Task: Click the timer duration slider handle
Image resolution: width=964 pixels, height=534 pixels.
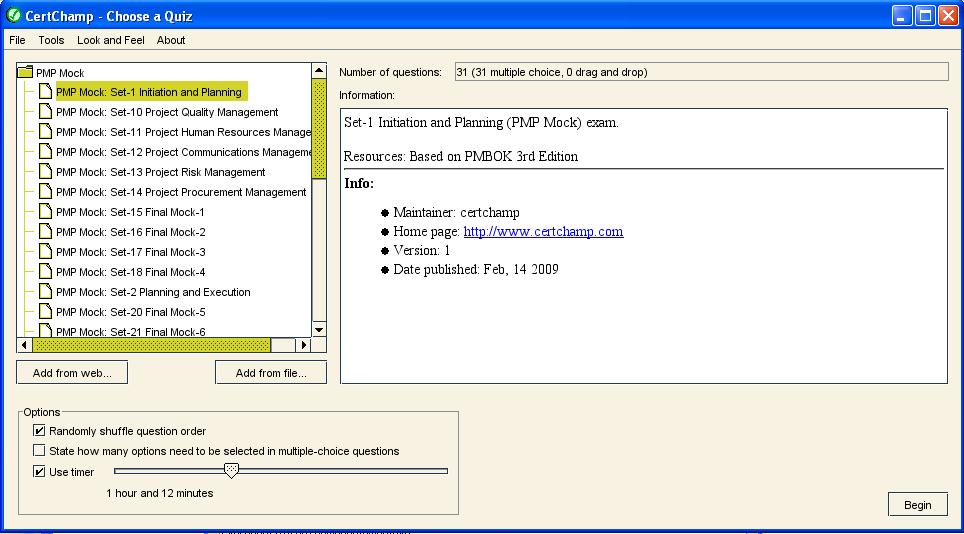Action: [231, 470]
